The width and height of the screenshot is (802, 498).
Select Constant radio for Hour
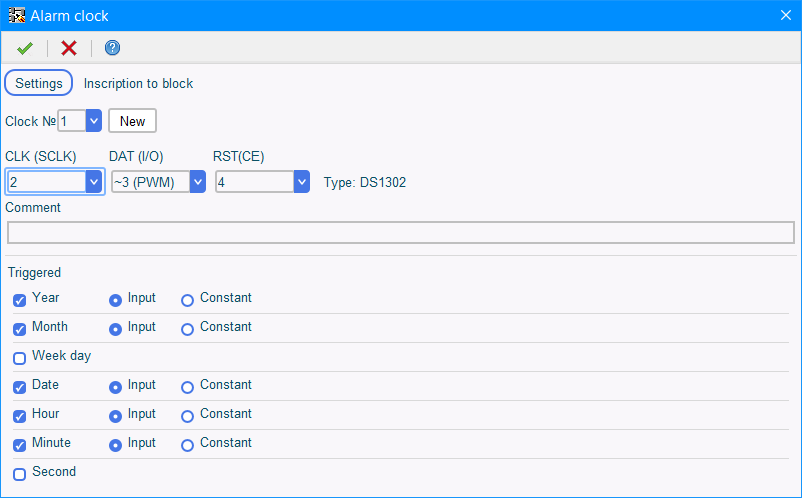[187, 416]
